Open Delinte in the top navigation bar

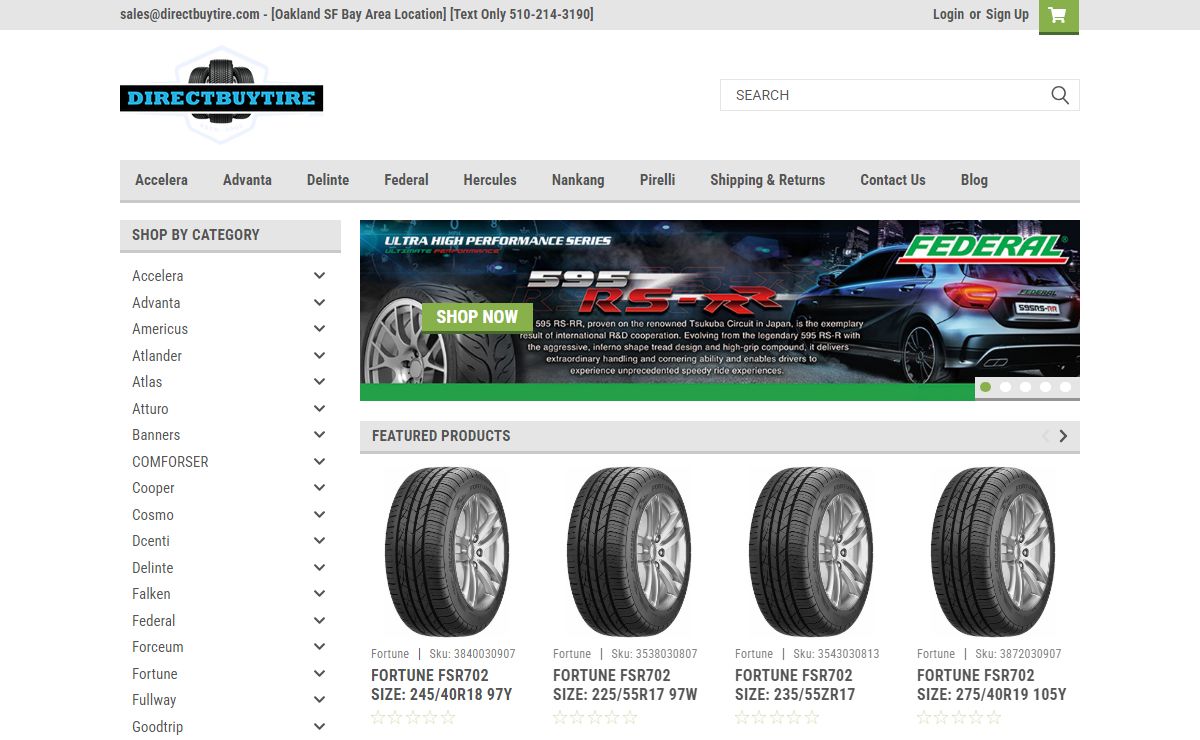pos(328,180)
